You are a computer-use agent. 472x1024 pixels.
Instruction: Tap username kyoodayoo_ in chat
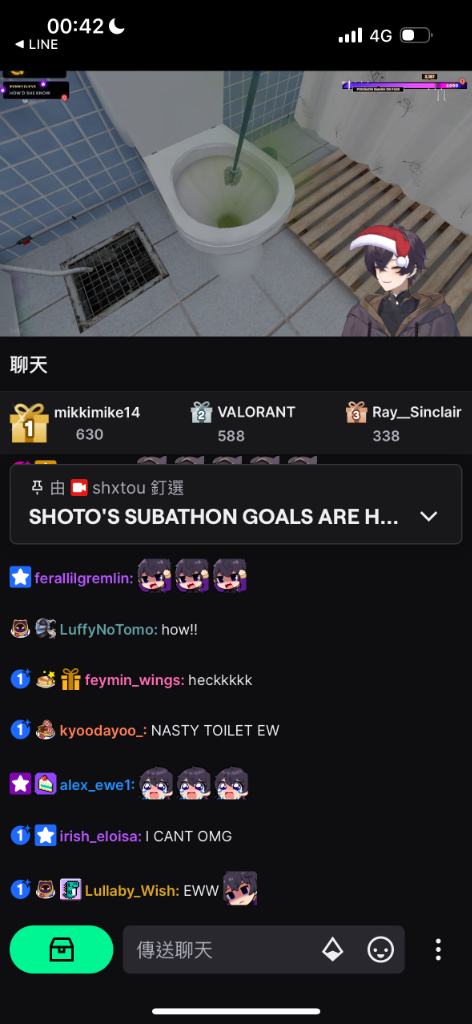[x=103, y=730]
